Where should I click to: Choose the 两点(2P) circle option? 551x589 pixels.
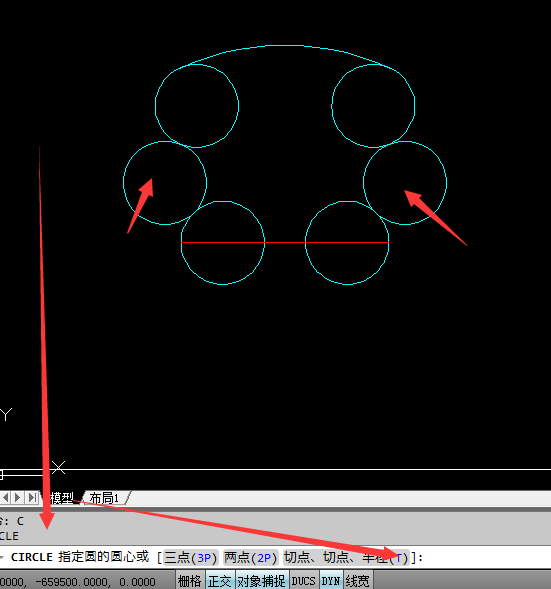(x=251, y=557)
